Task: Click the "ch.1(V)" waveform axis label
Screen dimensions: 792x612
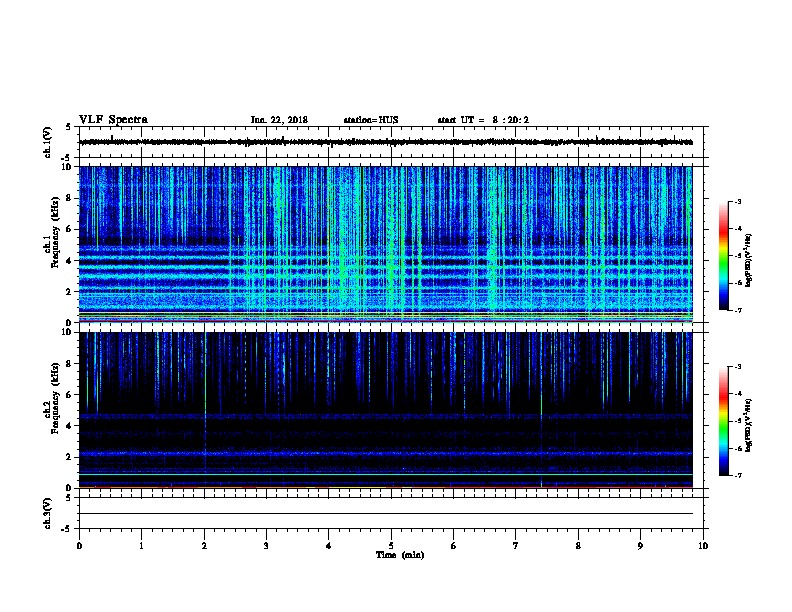Action: [x=47, y=142]
